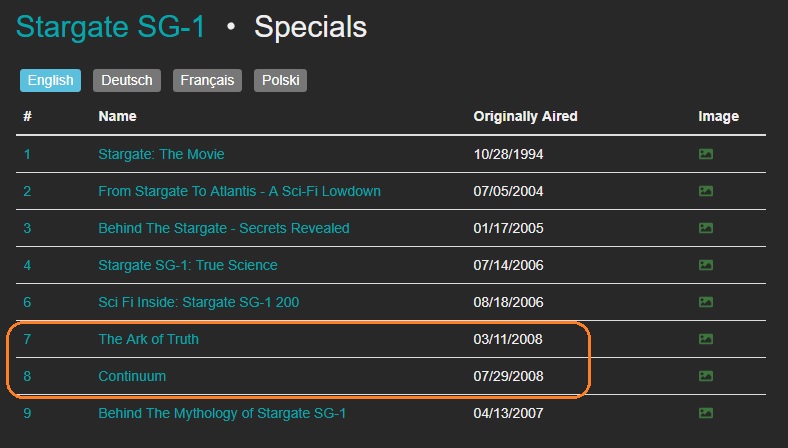
Task: Click image icon in the Continuum row
Action: click(x=705, y=376)
